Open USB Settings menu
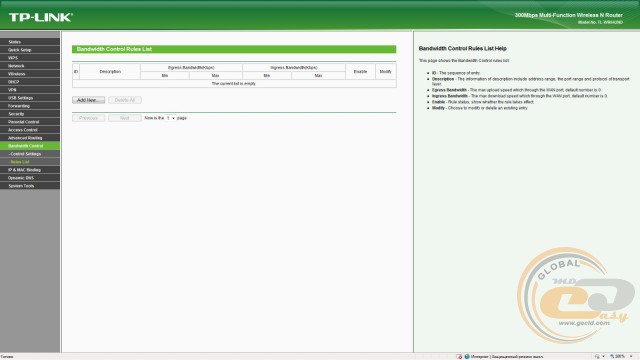 pyautogui.click(x=30, y=98)
